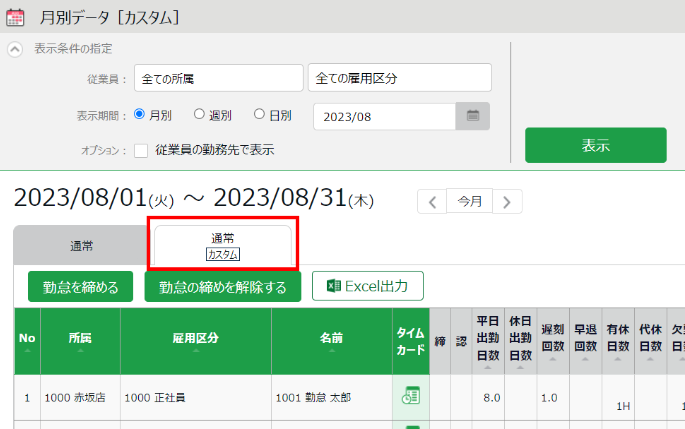Image resolution: width=685 pixels, height=429 pixels.
Task: Switch to the first 通常 tab
Action: 81,245
